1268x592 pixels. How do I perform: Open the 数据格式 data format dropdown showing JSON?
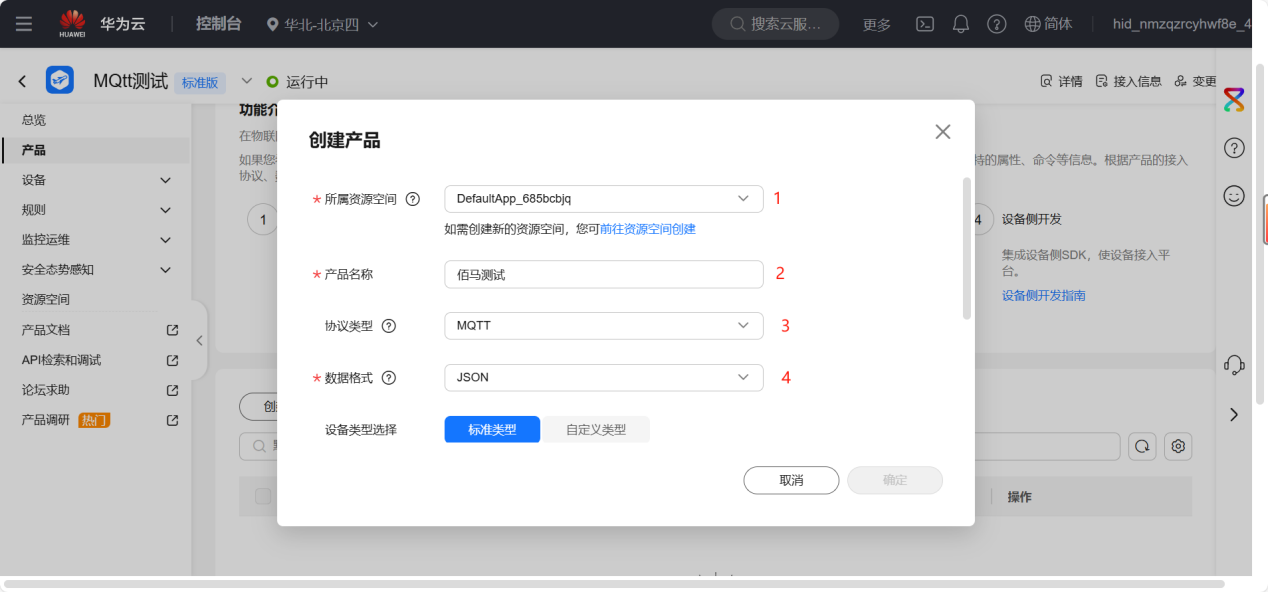tap(603, 377)
